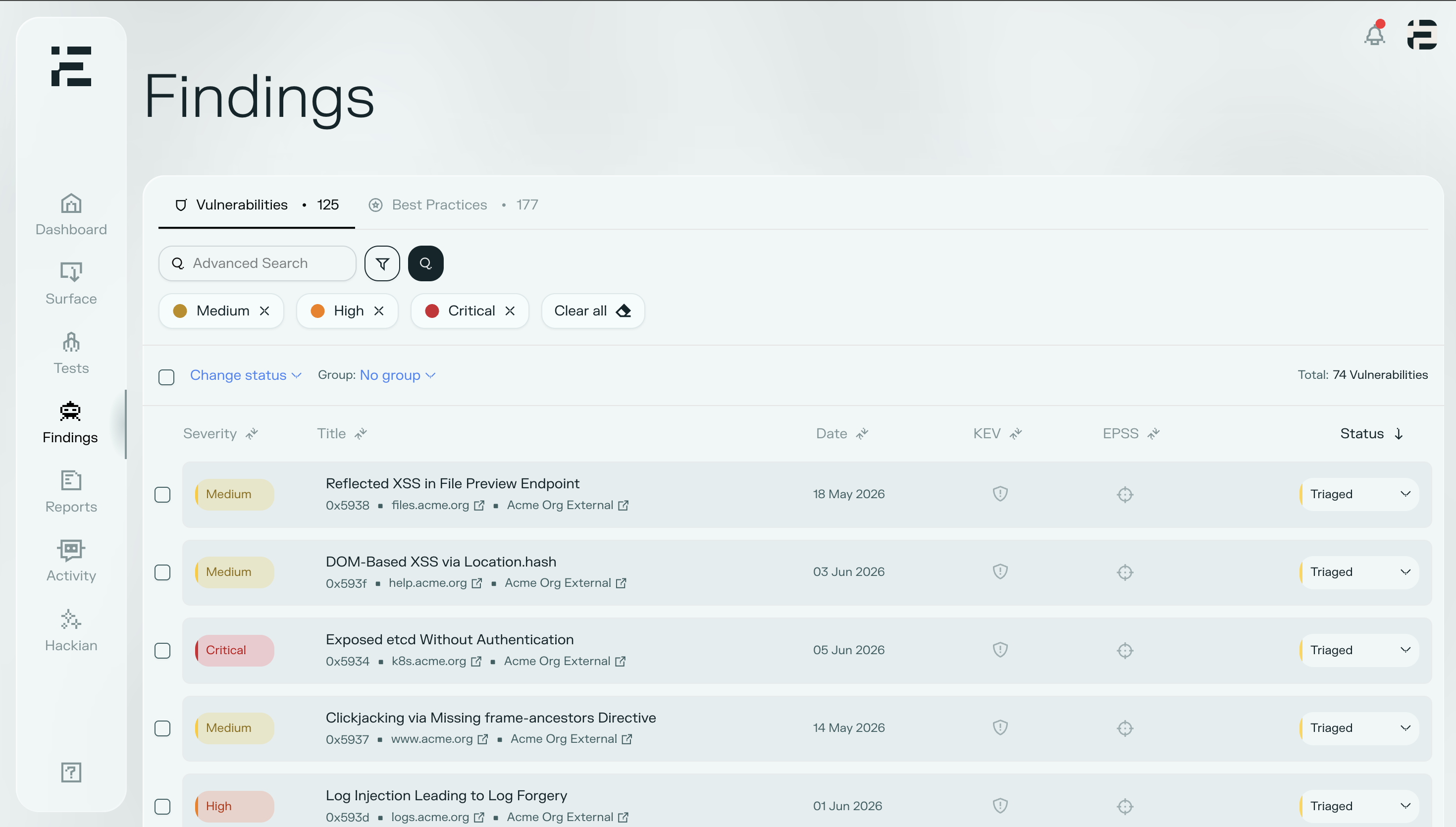Open status dropdown for Exposed etcd row
This screenshot has width=1456, height=827.
(x=1359, y=650)
